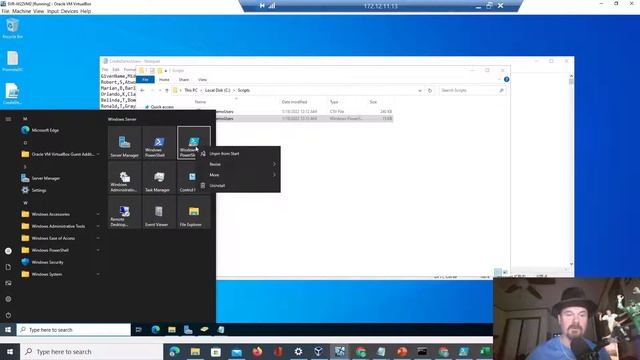Image resolution: width=640 pixels, height=360 pixels.
Task: Click the Start menu hamburger expand icon
Action: [8, 119]
